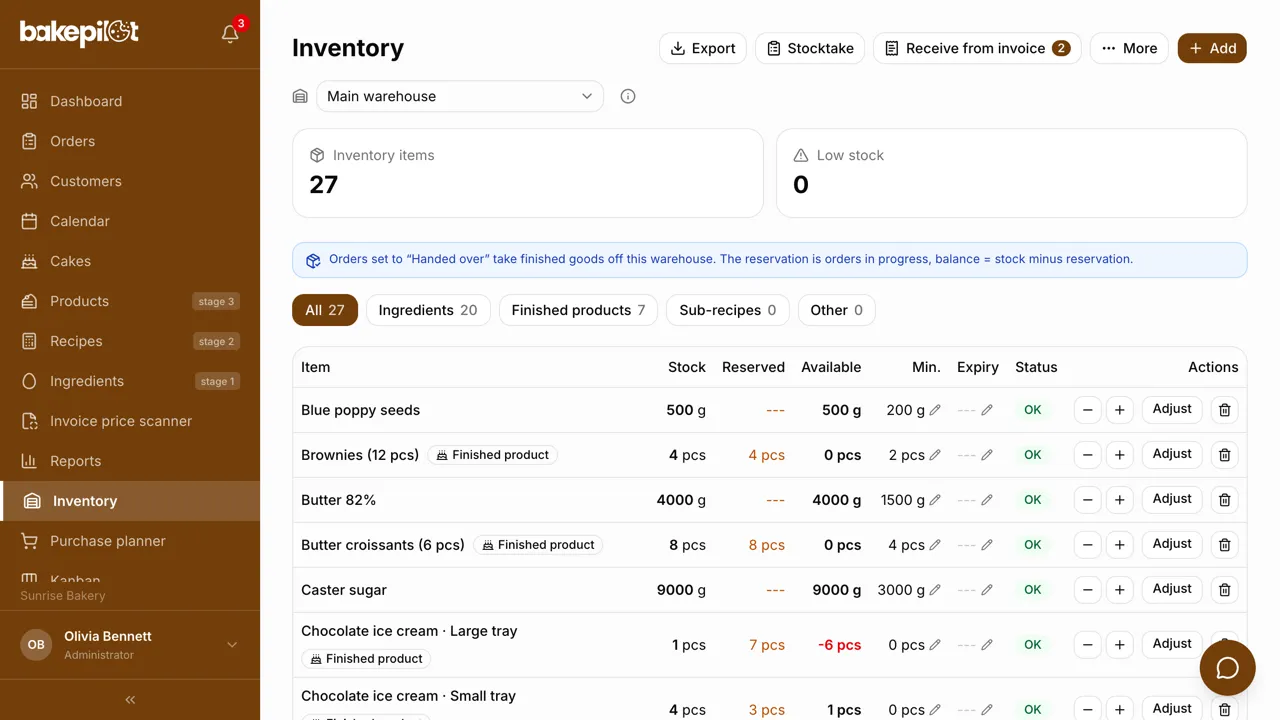Click the -6 pcs available value
Image resolution: width=1280 pixels, height=720 pixels.
click(839, 645)
